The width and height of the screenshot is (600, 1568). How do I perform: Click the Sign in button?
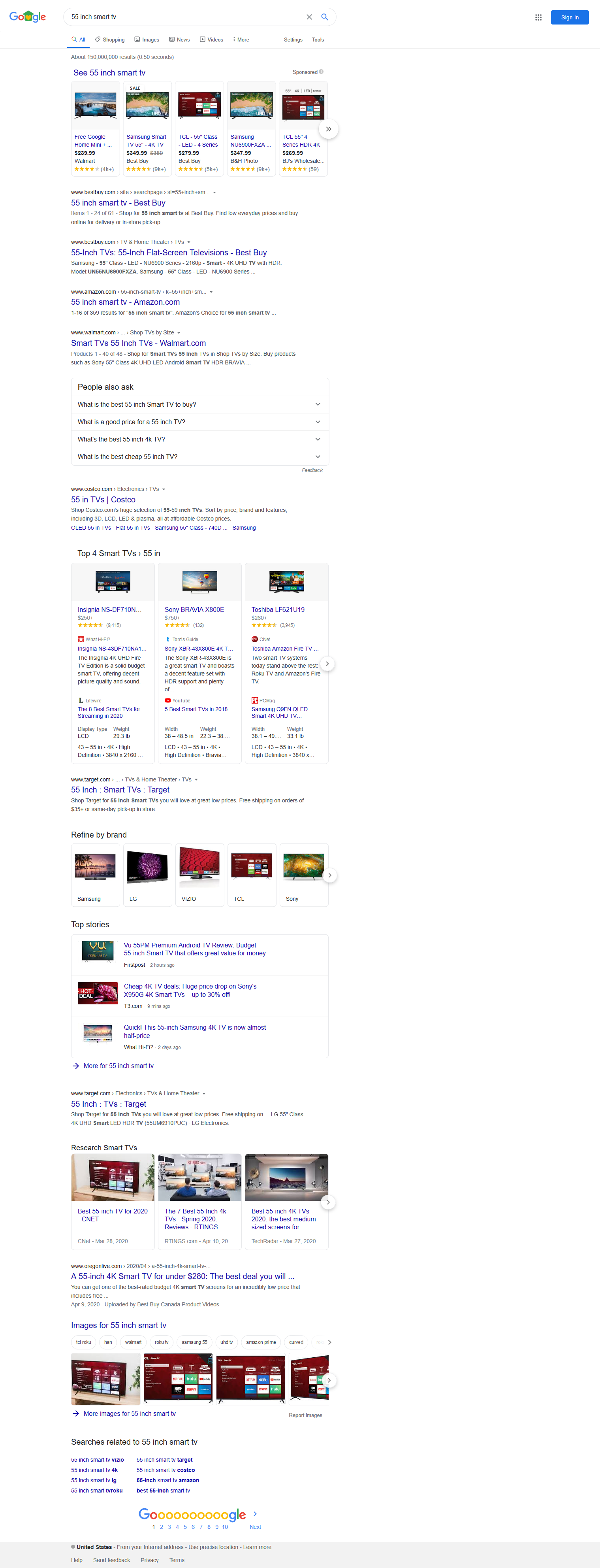pyautogui.click(x=570, y=17)
